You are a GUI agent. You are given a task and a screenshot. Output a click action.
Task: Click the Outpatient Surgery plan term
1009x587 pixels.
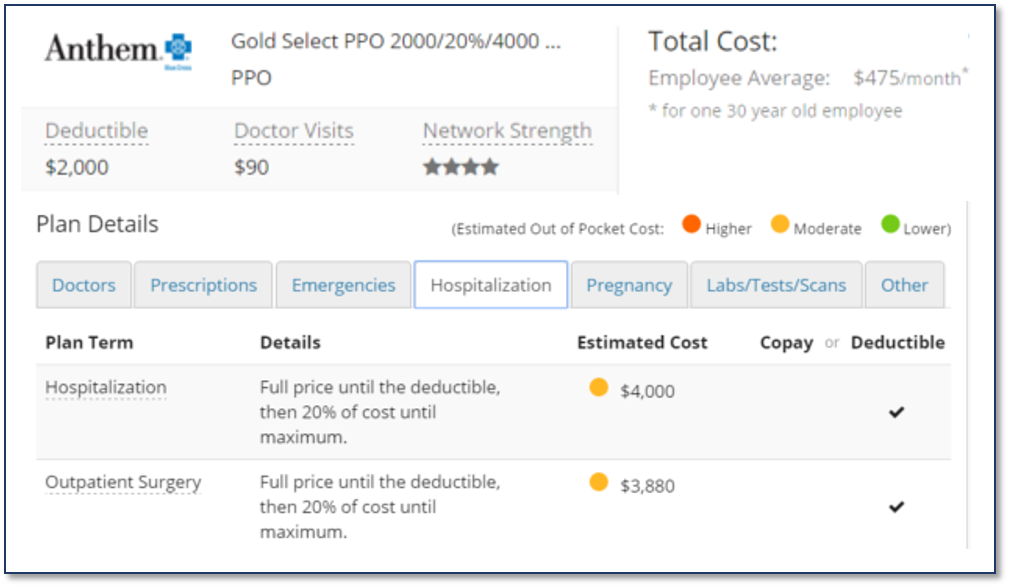[123, 482]
